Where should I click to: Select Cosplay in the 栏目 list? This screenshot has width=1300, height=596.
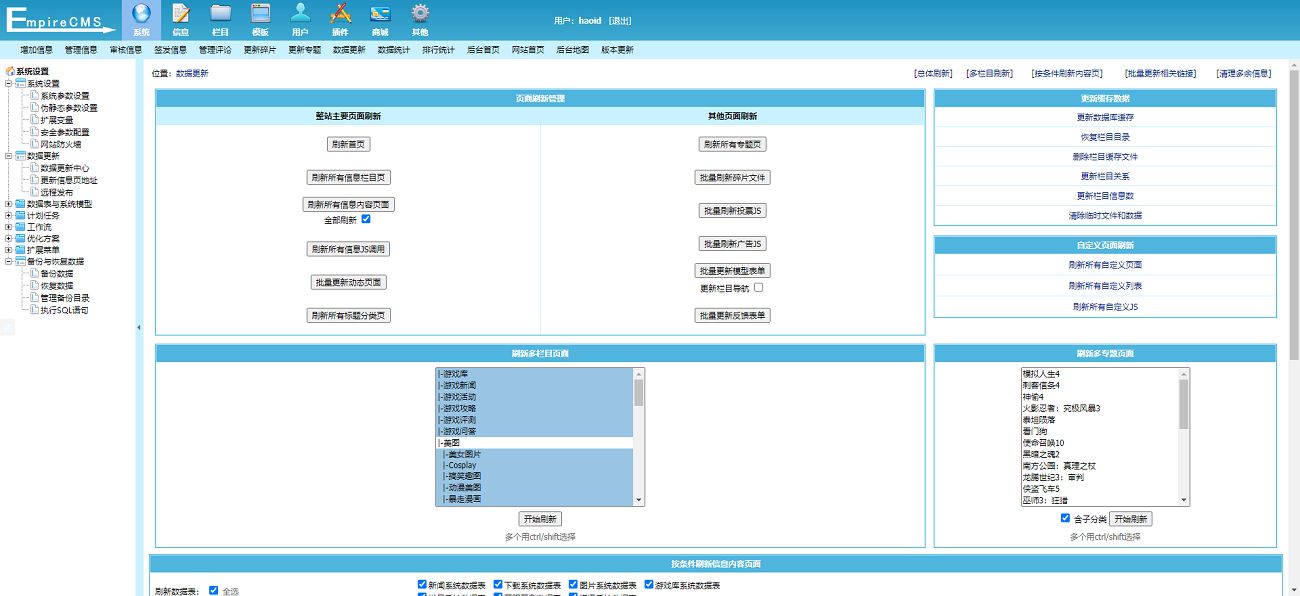tap(535, 466)
